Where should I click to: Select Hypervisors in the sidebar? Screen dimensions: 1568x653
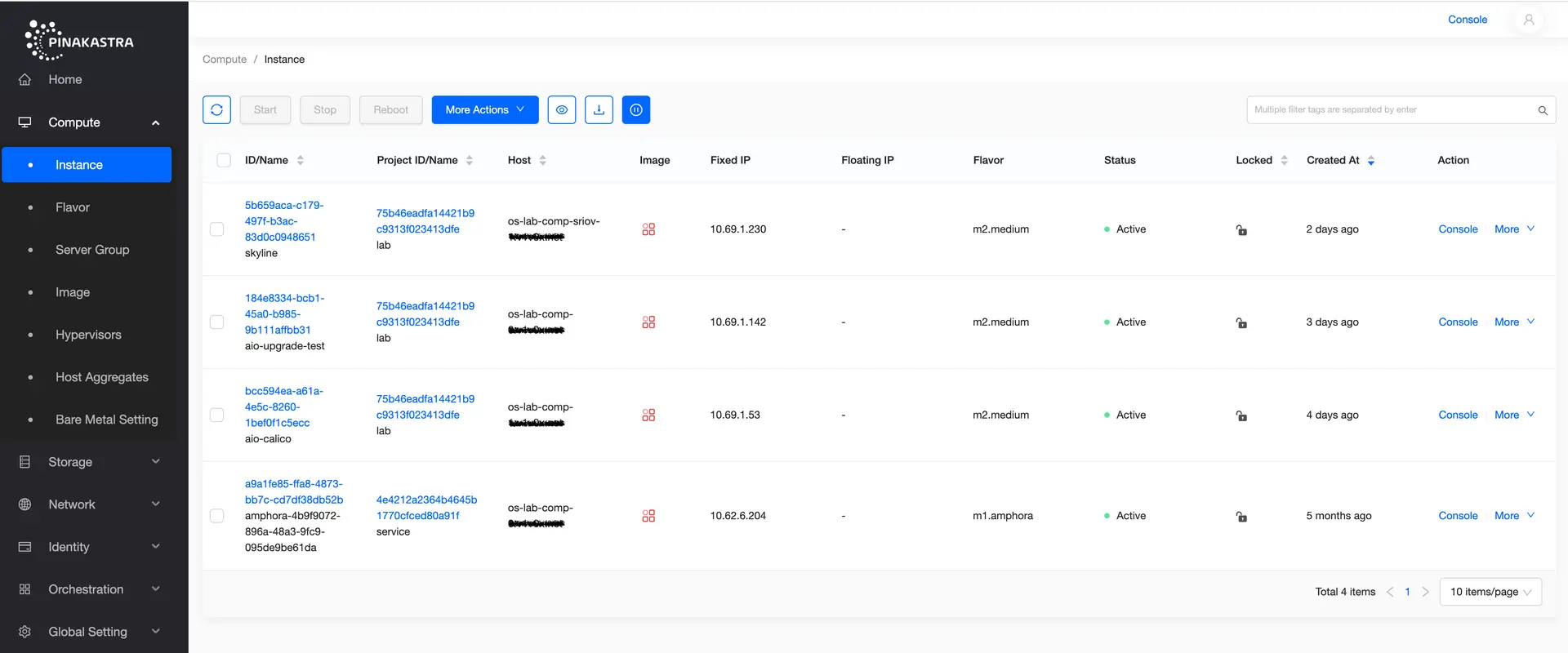(x=87, y=335)
